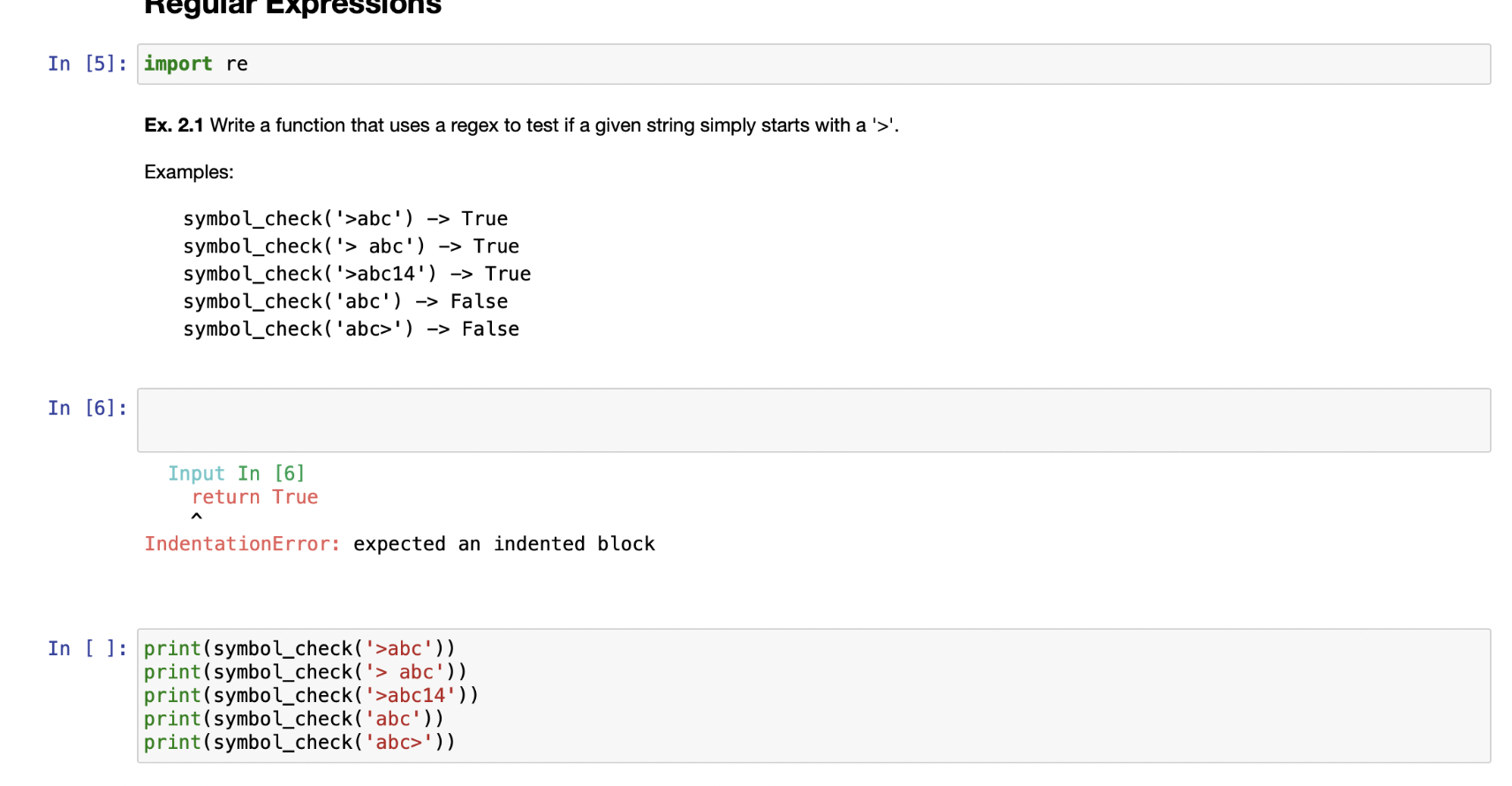Click the Ex. 2.1 exercise description text
The image size is (1512, 786).
tap(521, 125)
